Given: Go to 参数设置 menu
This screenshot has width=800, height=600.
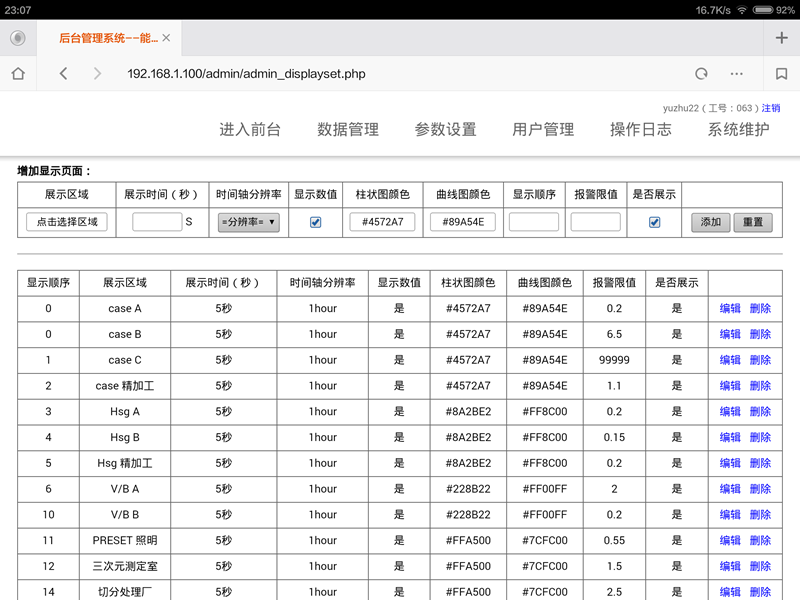Looking at the screenshot, I should pyautogui.click(x=445, y=129).
